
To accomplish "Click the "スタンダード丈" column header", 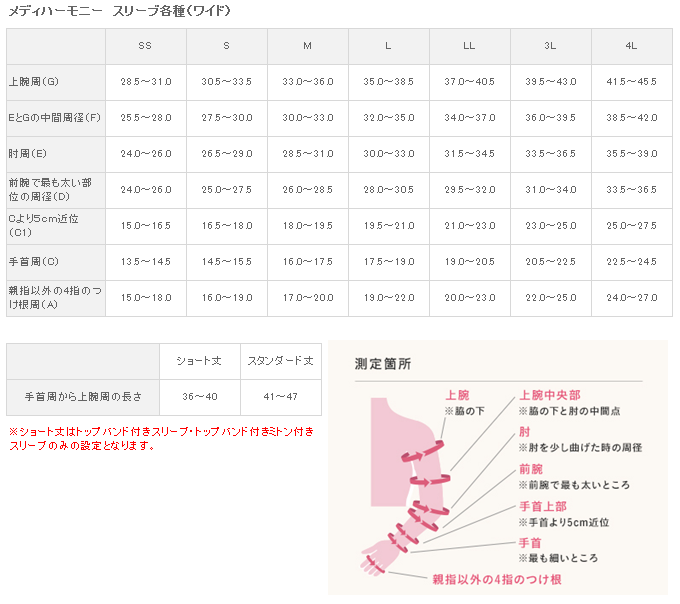I will [x=281, y=361].
